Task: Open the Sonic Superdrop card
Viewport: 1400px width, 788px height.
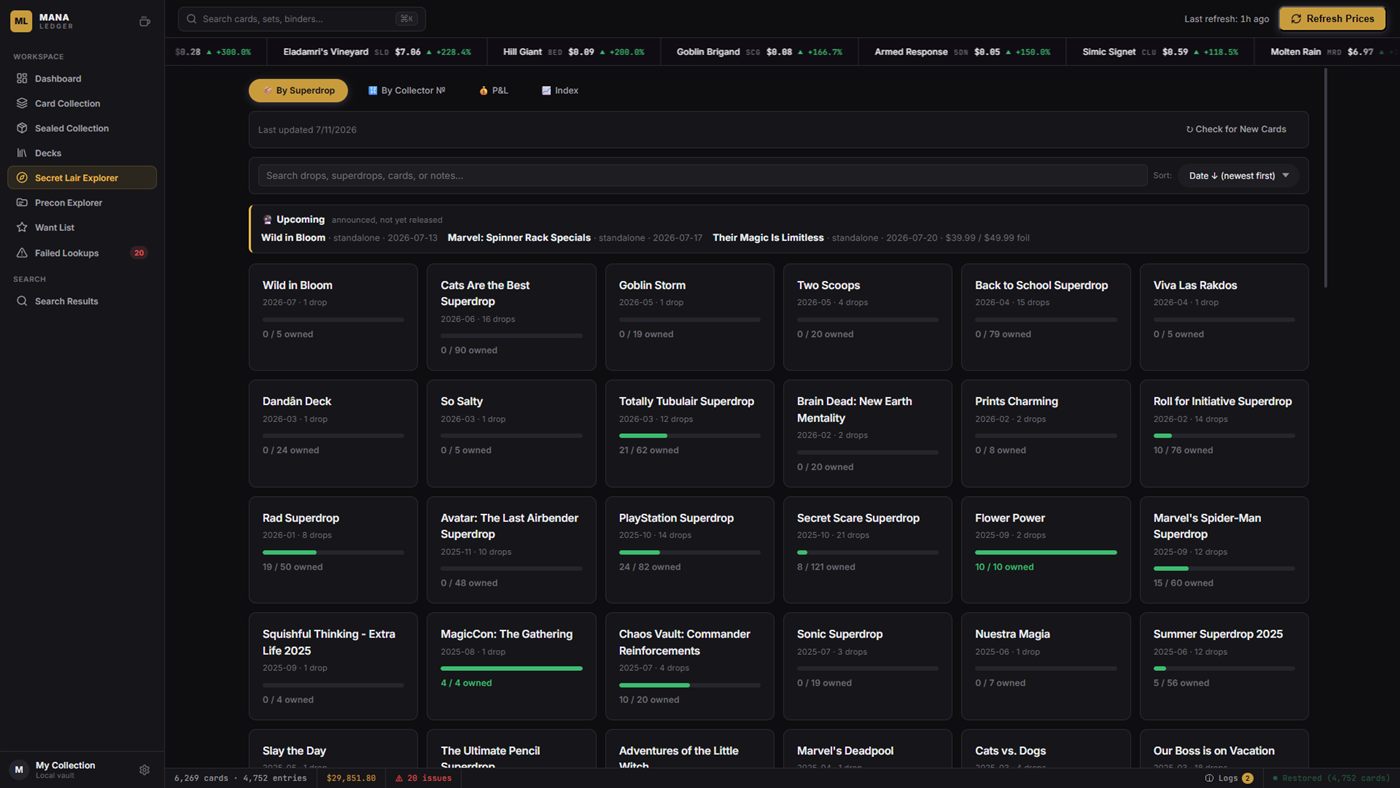Action: click(867, 666)
